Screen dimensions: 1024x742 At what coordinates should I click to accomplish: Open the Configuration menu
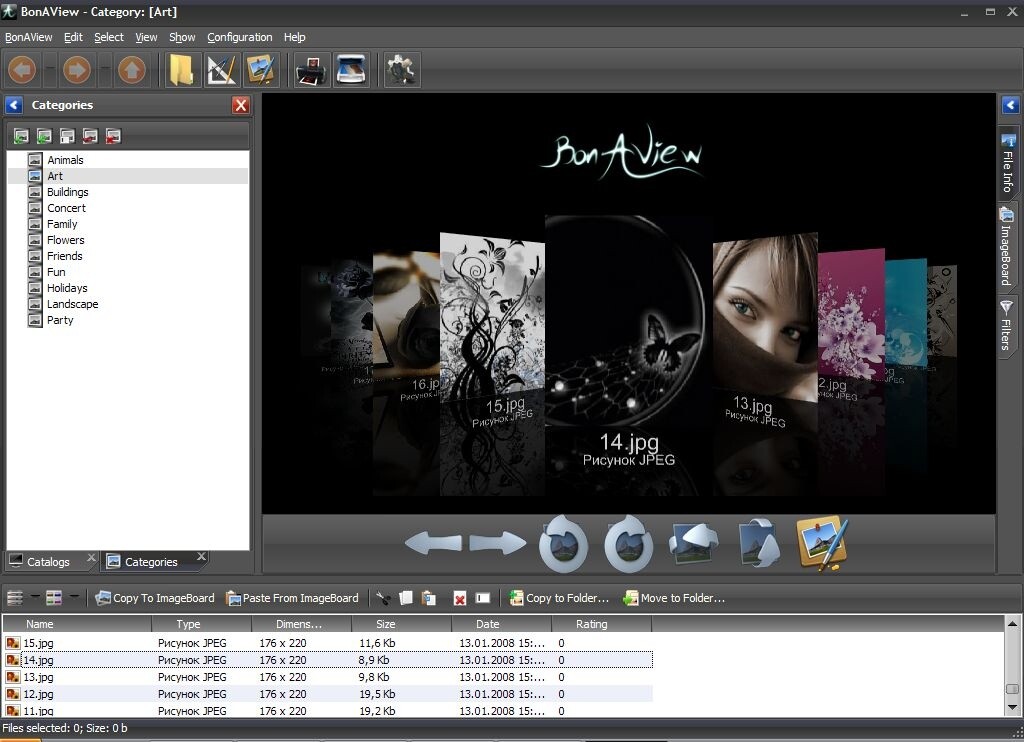[240, 37]
